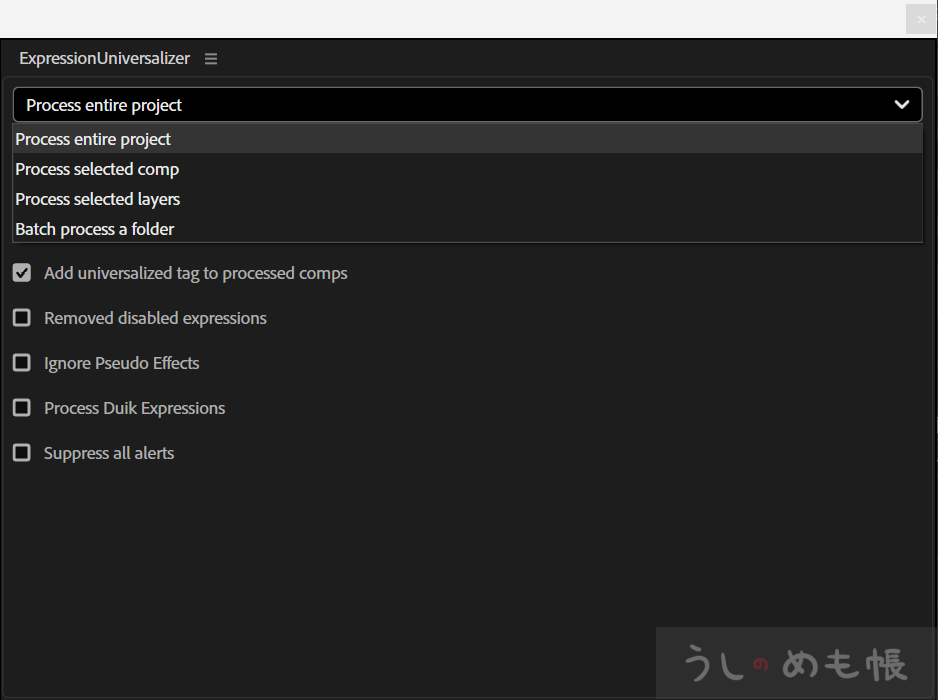Choose the highlighted 'Process entire project' list option
The height and width of the screenshot is (700, 938).
(x=93, y=139)
